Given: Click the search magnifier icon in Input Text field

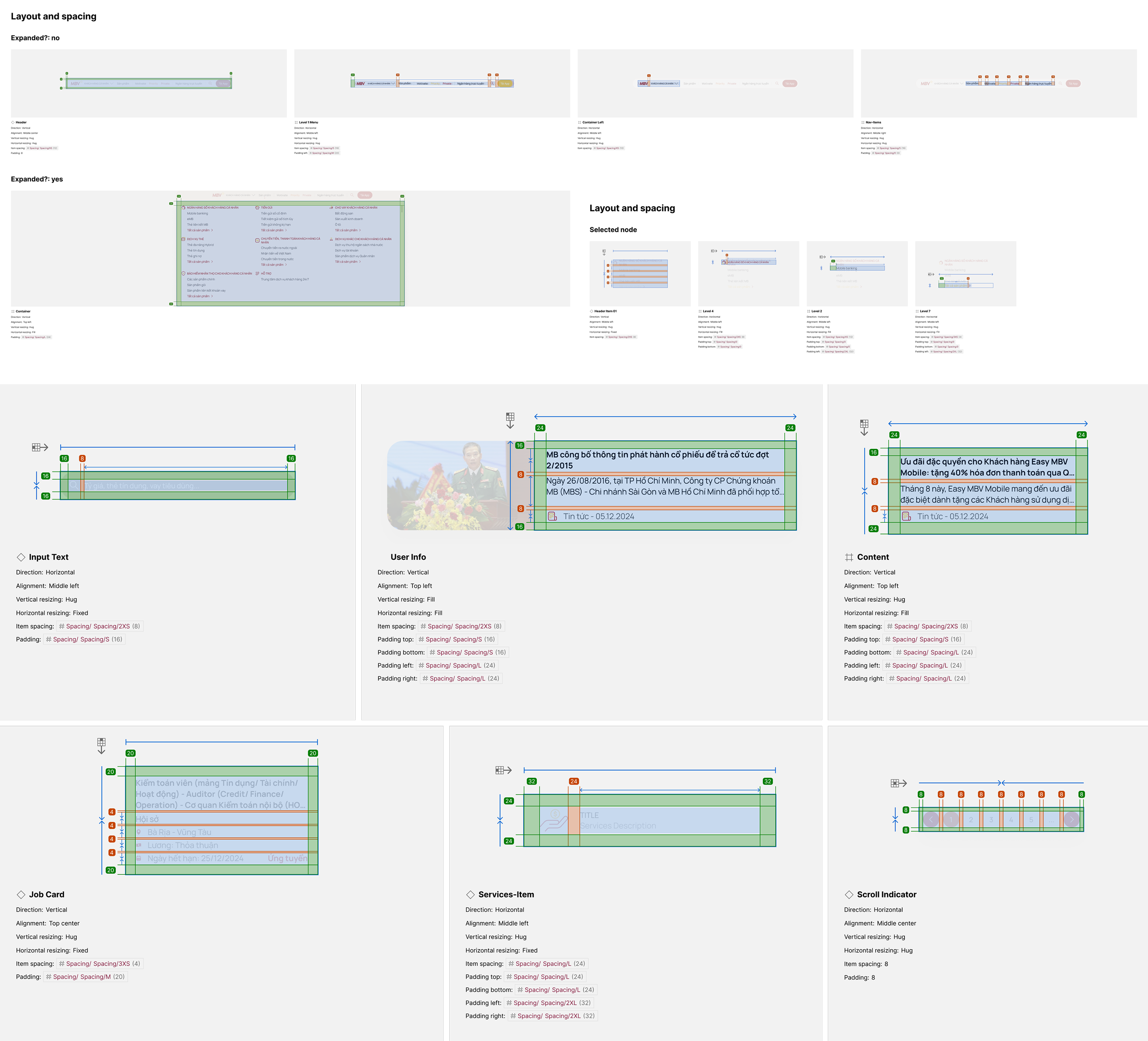Looking at the screenshot, I should [x=74, y=486].
